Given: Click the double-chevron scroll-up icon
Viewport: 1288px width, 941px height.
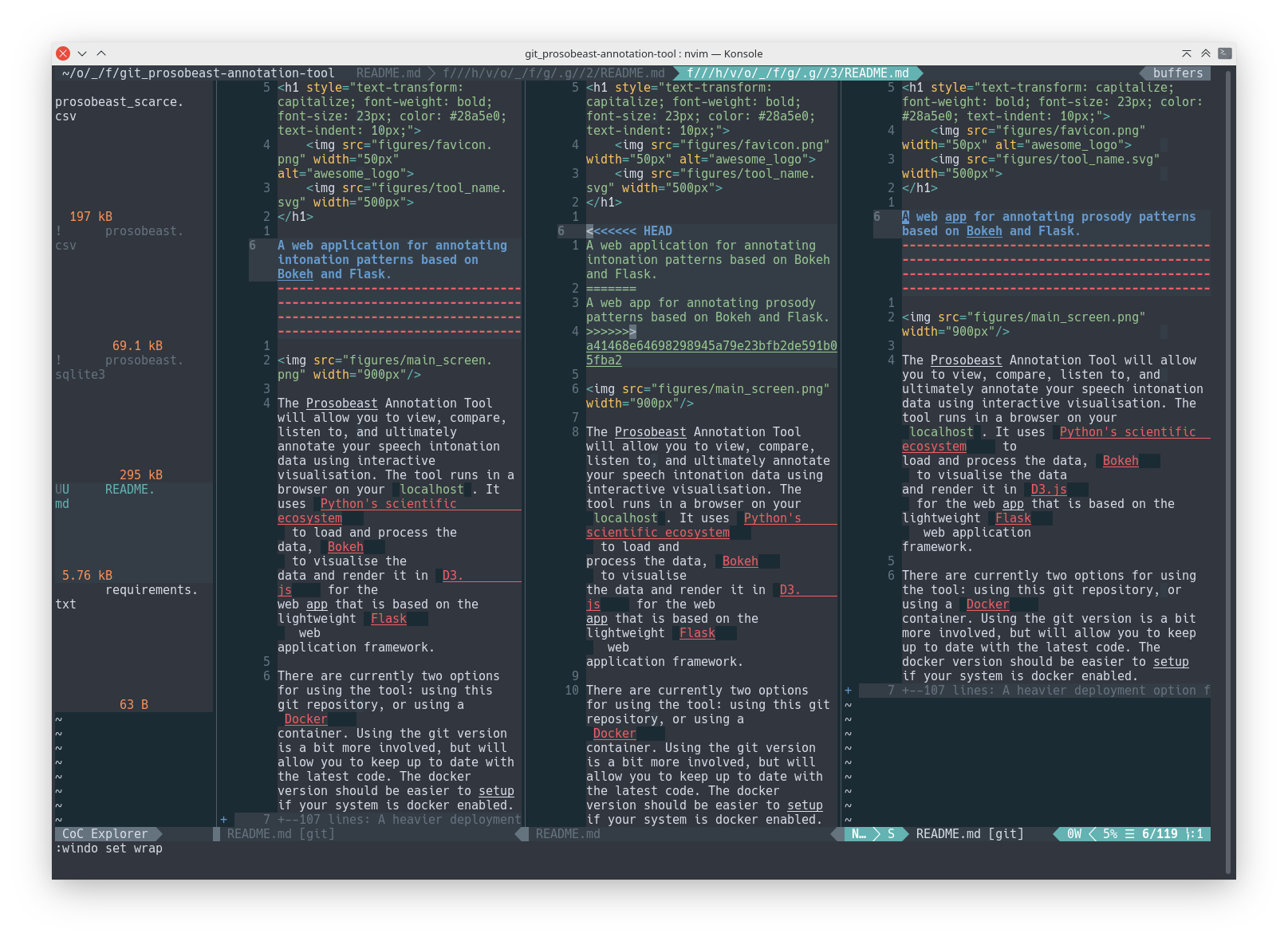Looking at the screenshot, I should (1206, 53).
